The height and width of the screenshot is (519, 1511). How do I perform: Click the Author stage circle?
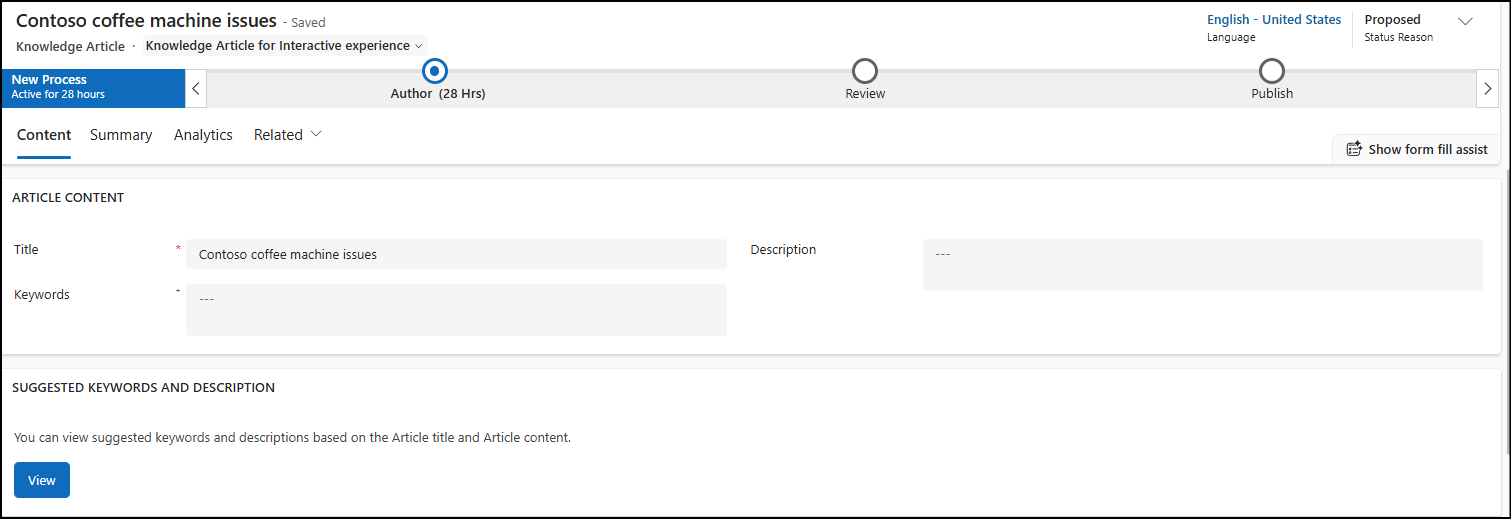point(435,71)
